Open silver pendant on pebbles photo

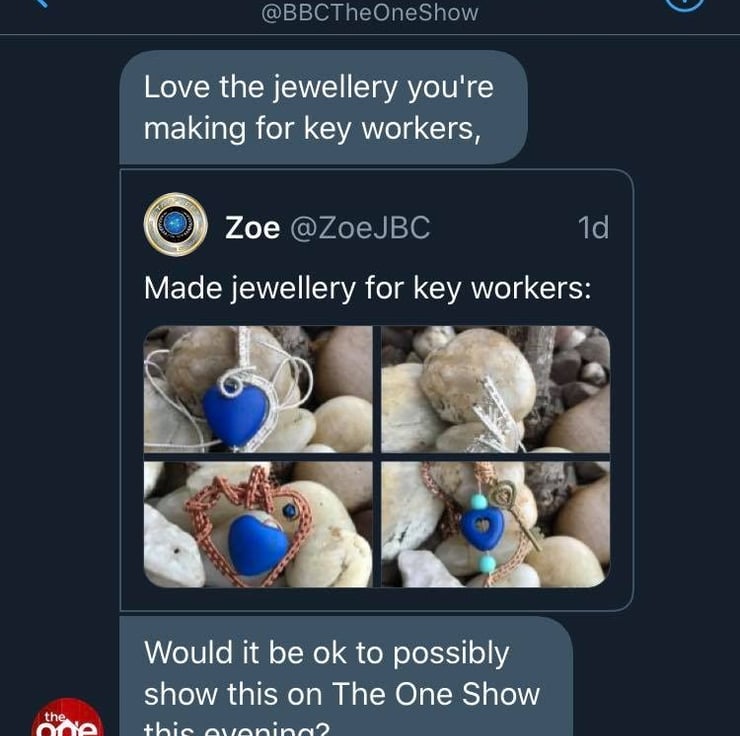click(496, 389)
